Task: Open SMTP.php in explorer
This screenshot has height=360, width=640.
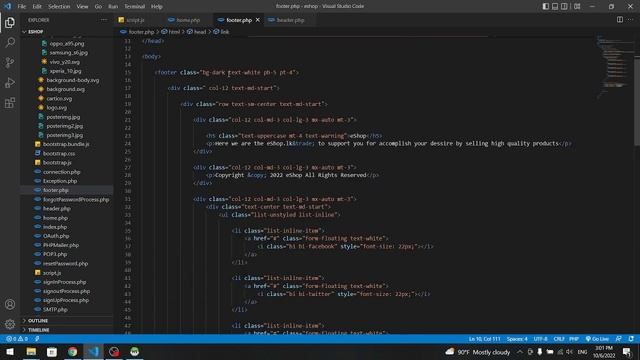Action: (55, 309)
